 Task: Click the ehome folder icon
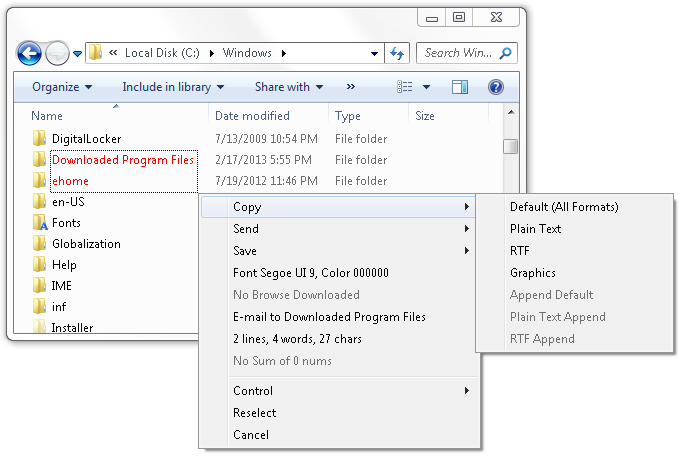coord(39,180)
